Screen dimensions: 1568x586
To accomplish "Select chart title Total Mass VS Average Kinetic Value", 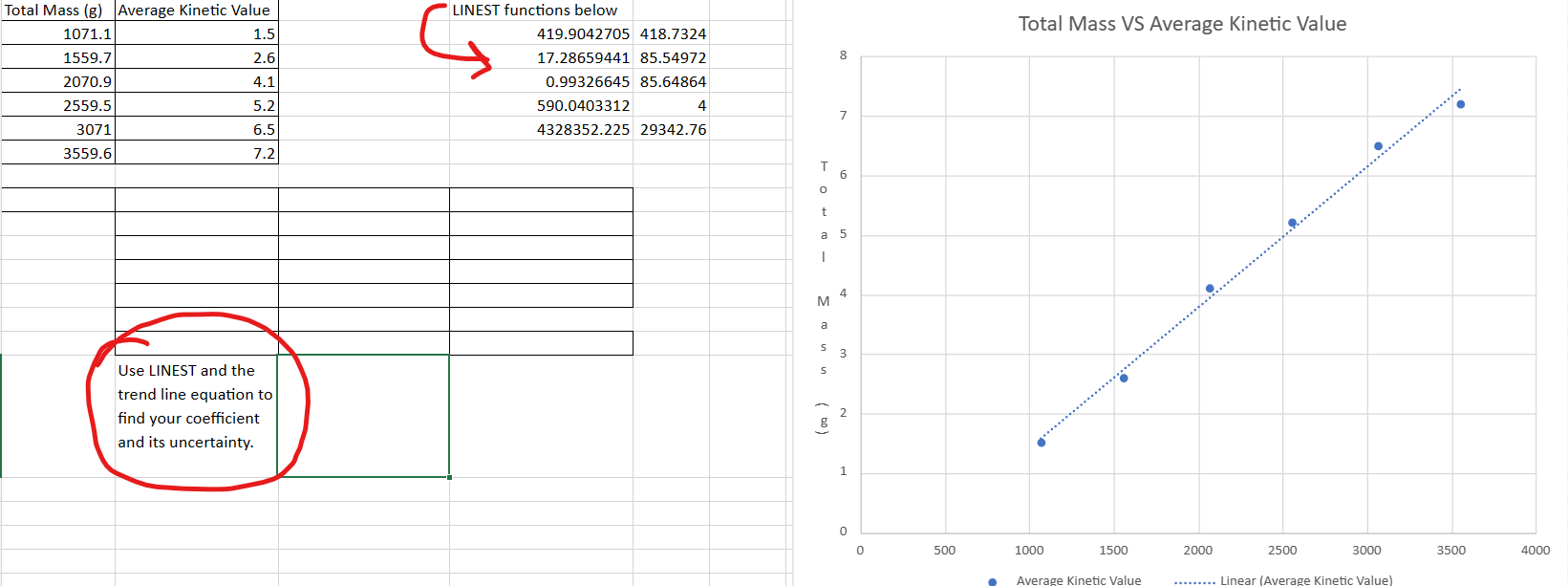I will [x=1182, y=24].
